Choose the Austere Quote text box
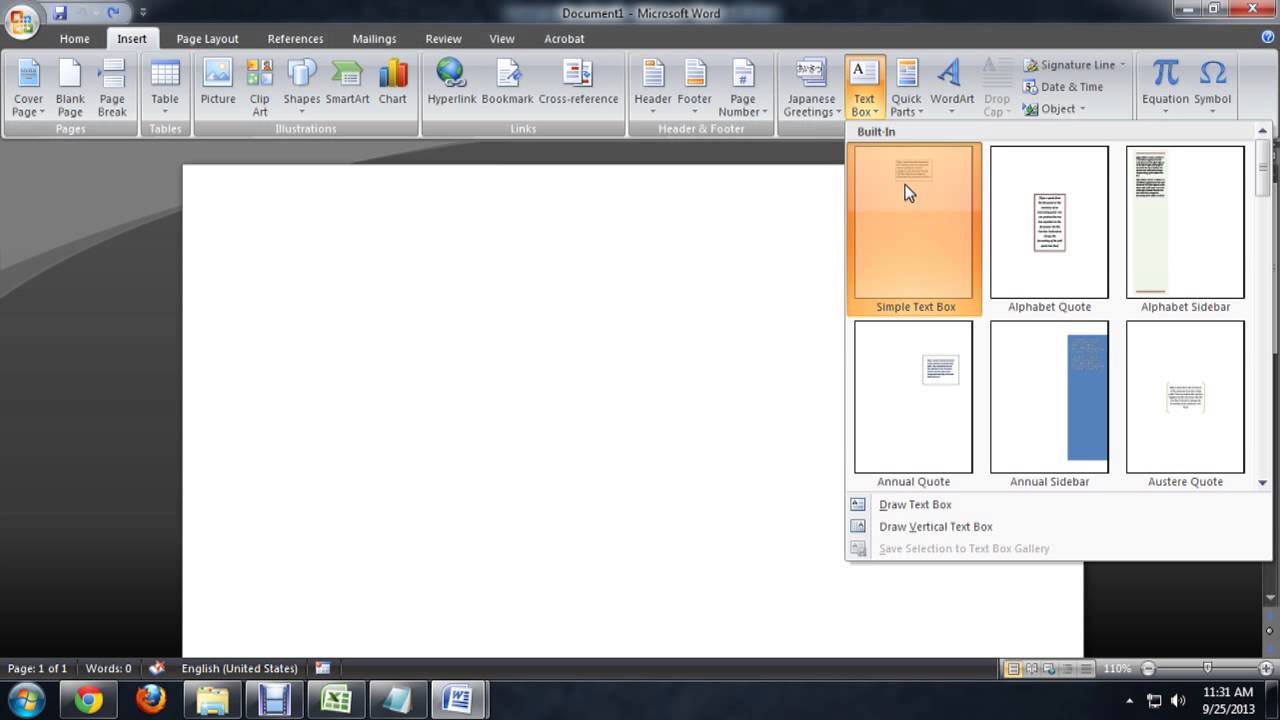 [x=1185, y=404]
